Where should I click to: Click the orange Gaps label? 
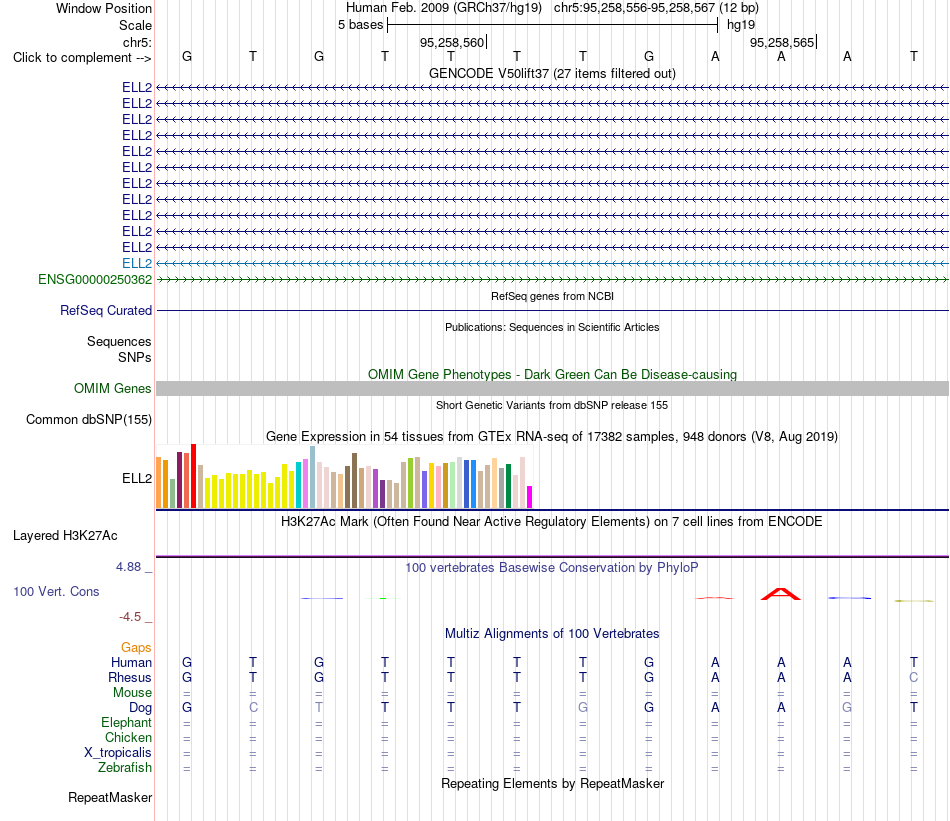[x=136, y=648]
